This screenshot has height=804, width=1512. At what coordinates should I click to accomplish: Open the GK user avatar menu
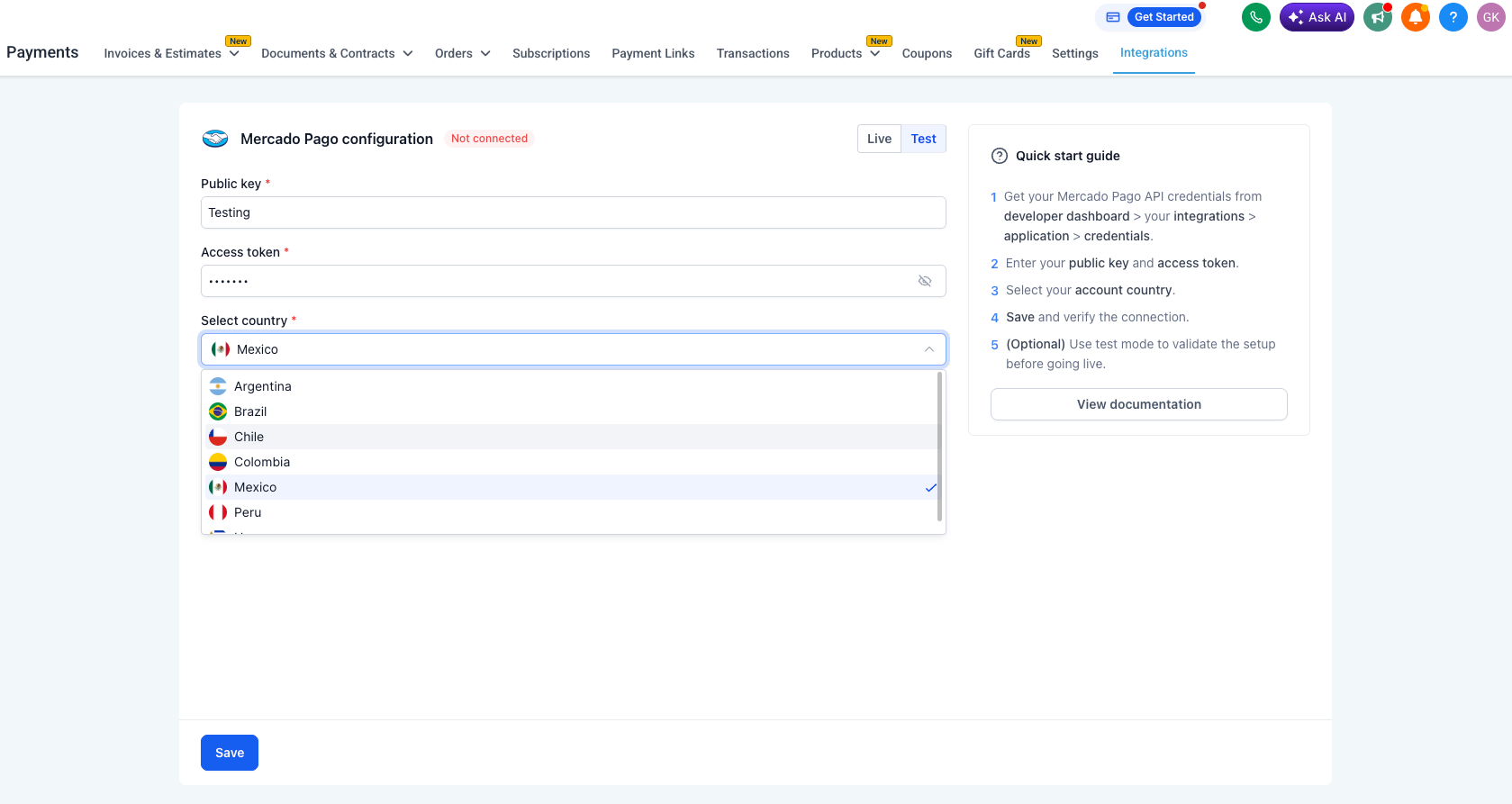[x=1491, y=17]
